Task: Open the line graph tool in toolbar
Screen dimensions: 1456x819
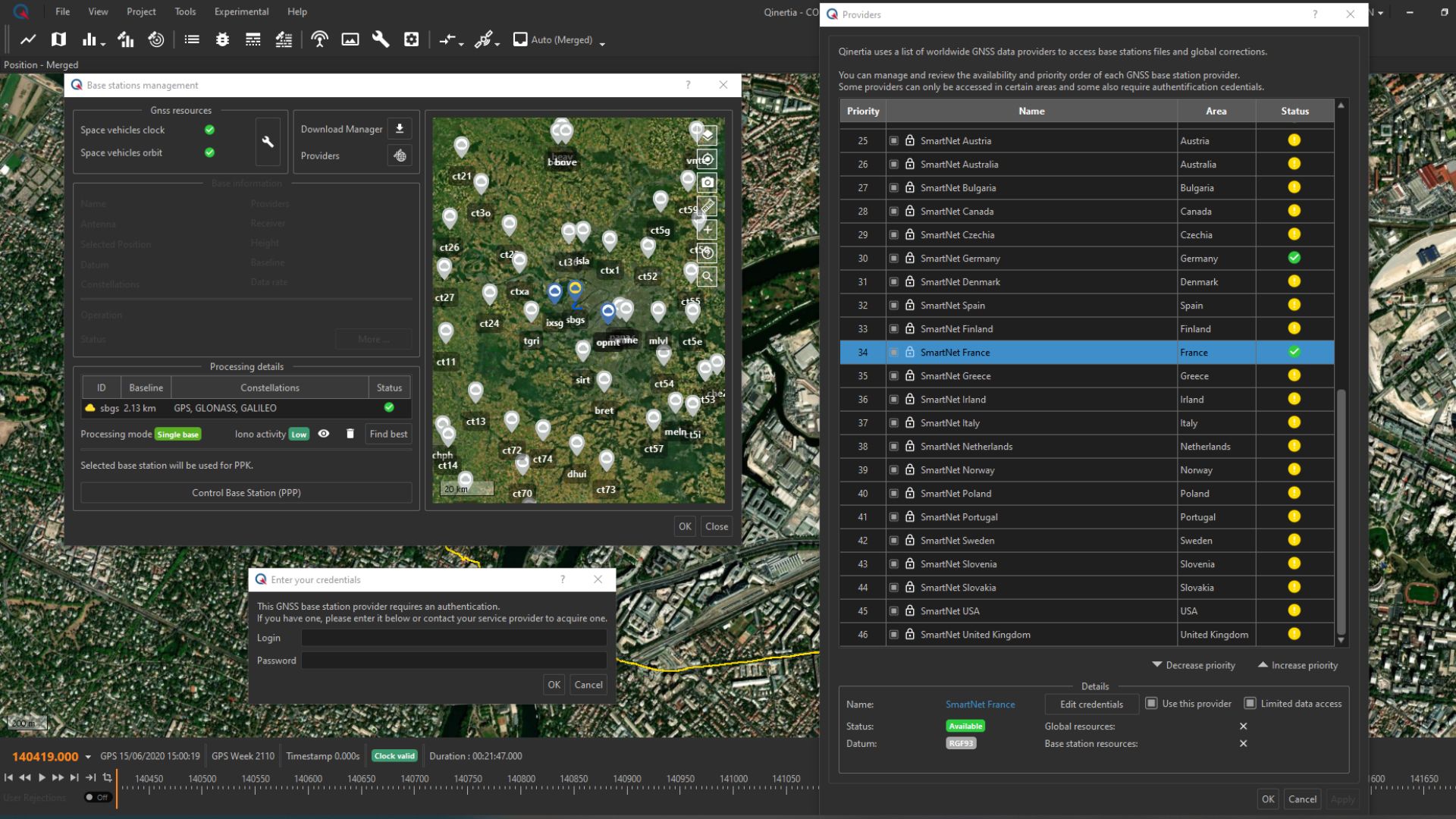Action: [28, 39]
